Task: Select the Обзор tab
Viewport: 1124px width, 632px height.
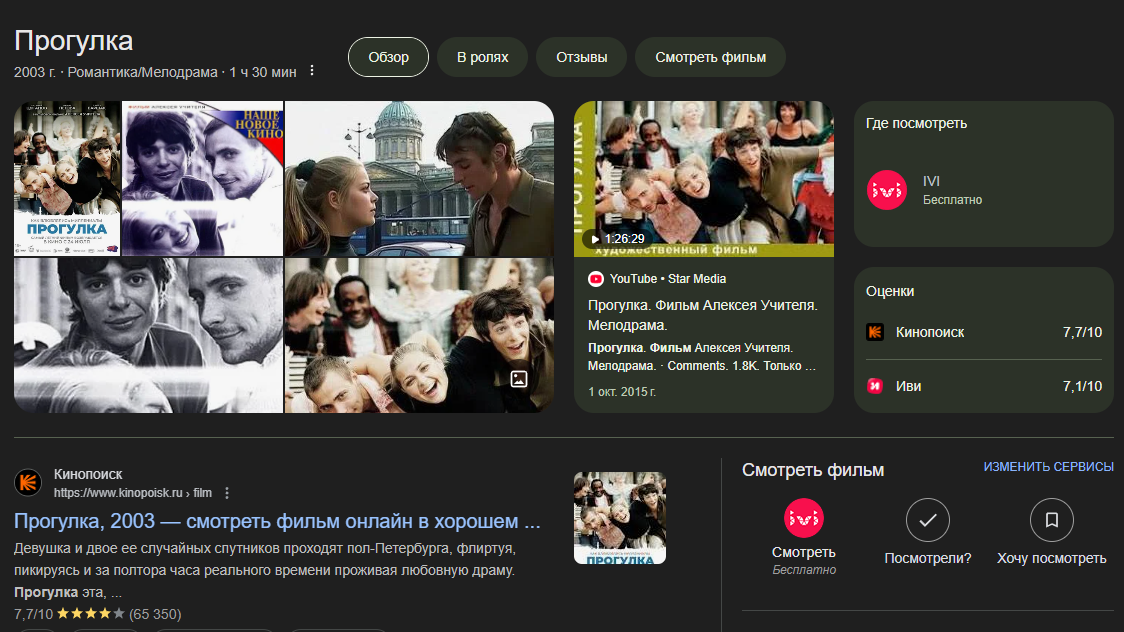Action: [x=389, y=57]
